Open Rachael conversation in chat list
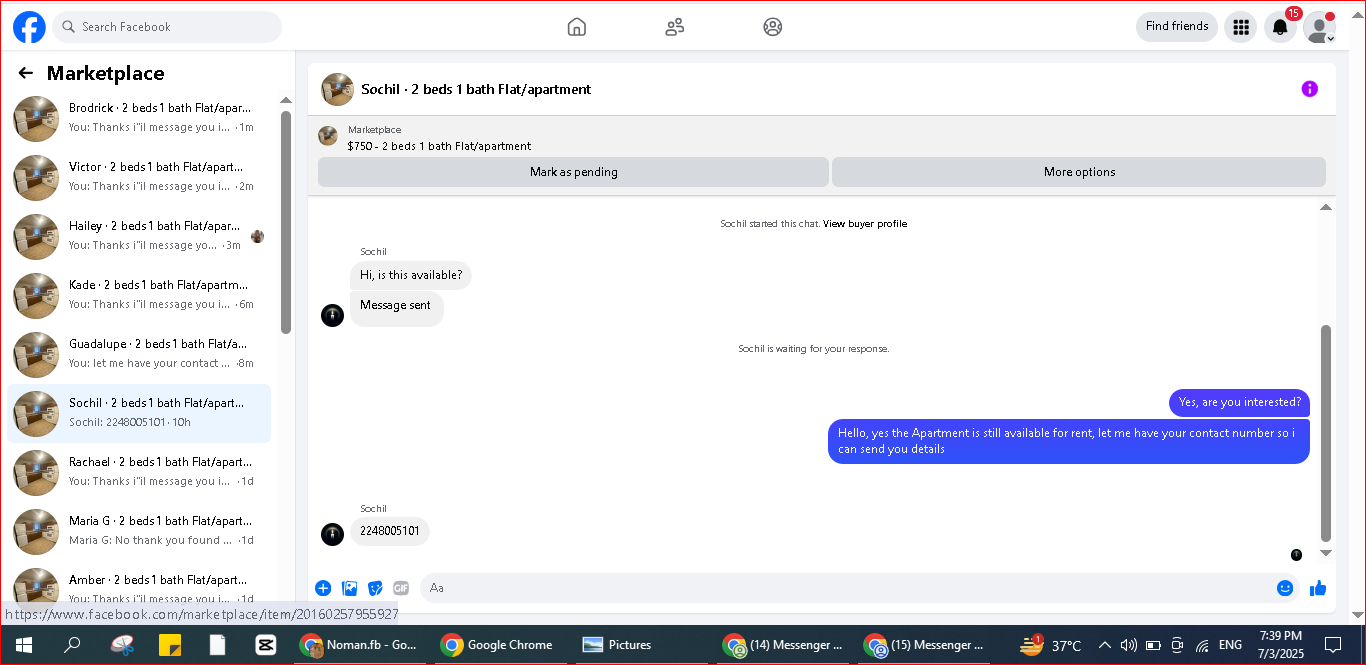 (139, 472)
